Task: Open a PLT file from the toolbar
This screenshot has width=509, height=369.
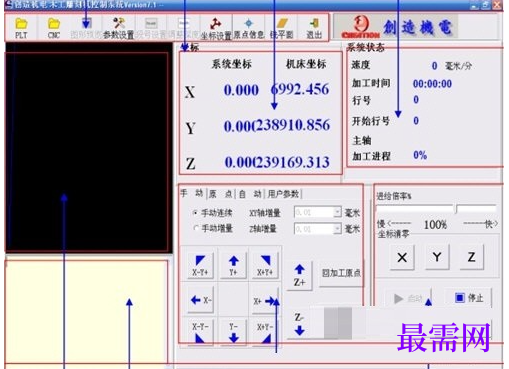Action: pos(21,28)
